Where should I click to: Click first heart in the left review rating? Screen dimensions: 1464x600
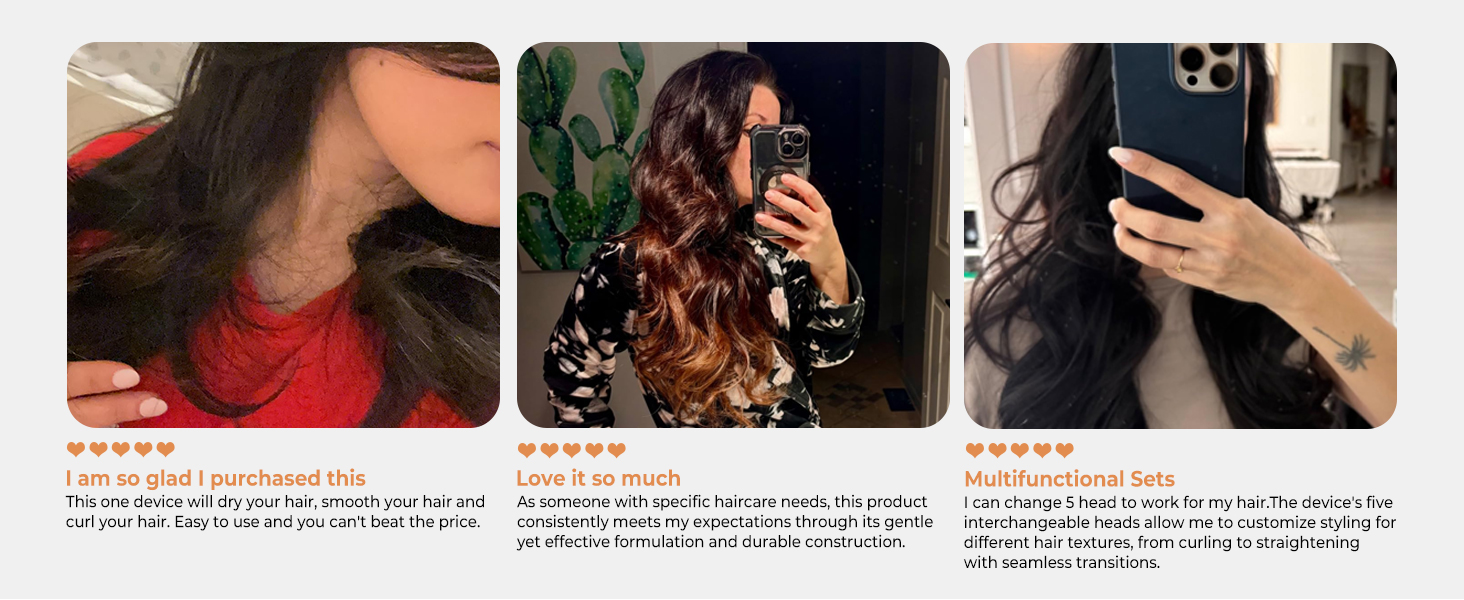pyautogui.click(x=76, y=450)
